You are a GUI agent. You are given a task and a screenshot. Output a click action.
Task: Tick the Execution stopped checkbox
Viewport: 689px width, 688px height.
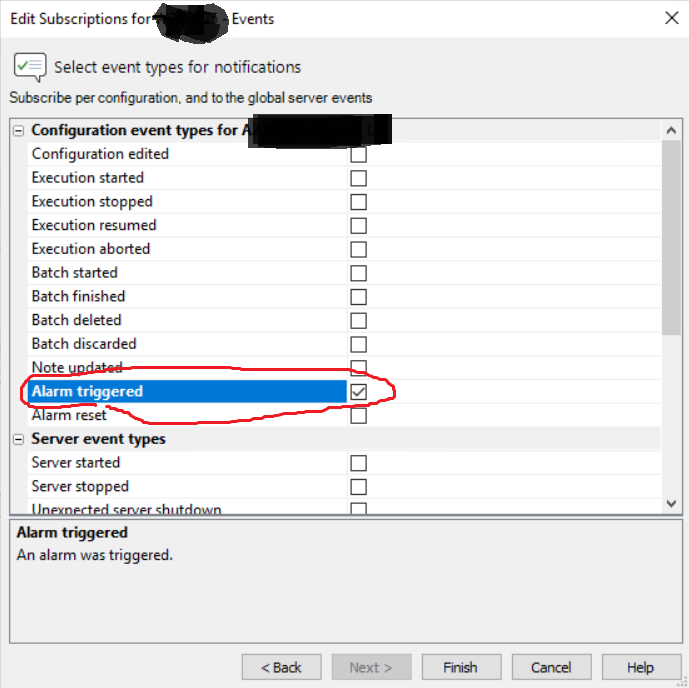(x=358, y=202)
